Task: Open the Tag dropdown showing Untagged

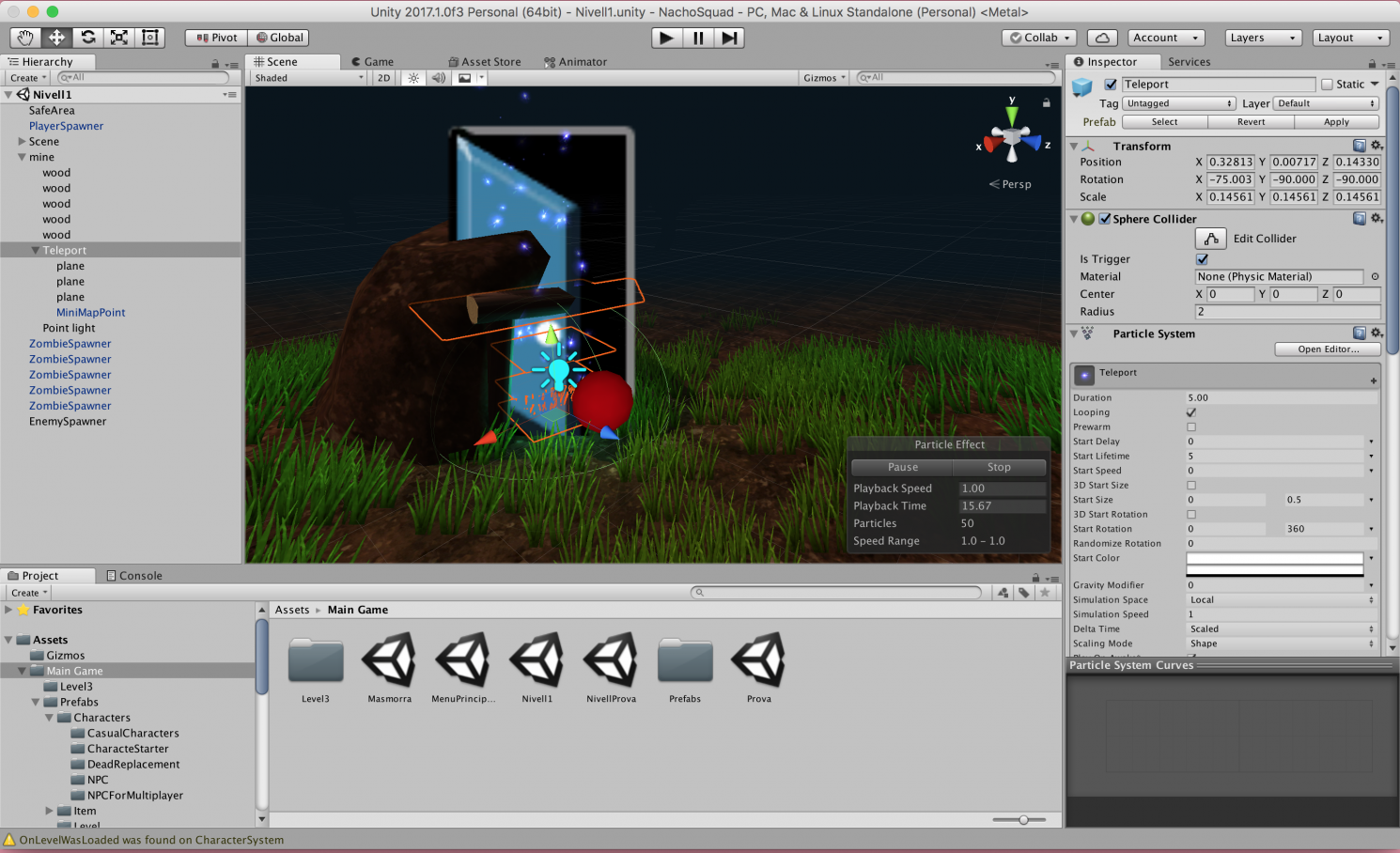Action: pos(1178,103)
